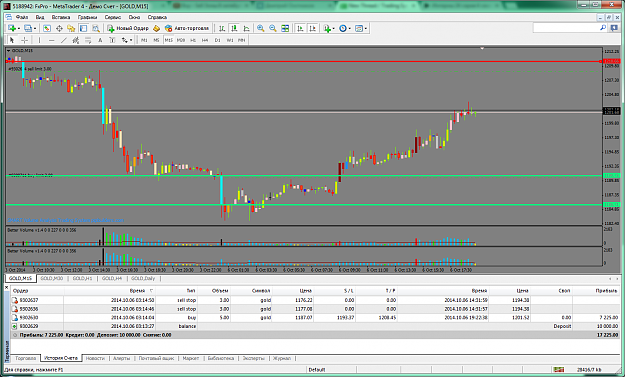Open the Indicators list icon
Viewport: 625px width, 377px height.
[x=327, y=28]
